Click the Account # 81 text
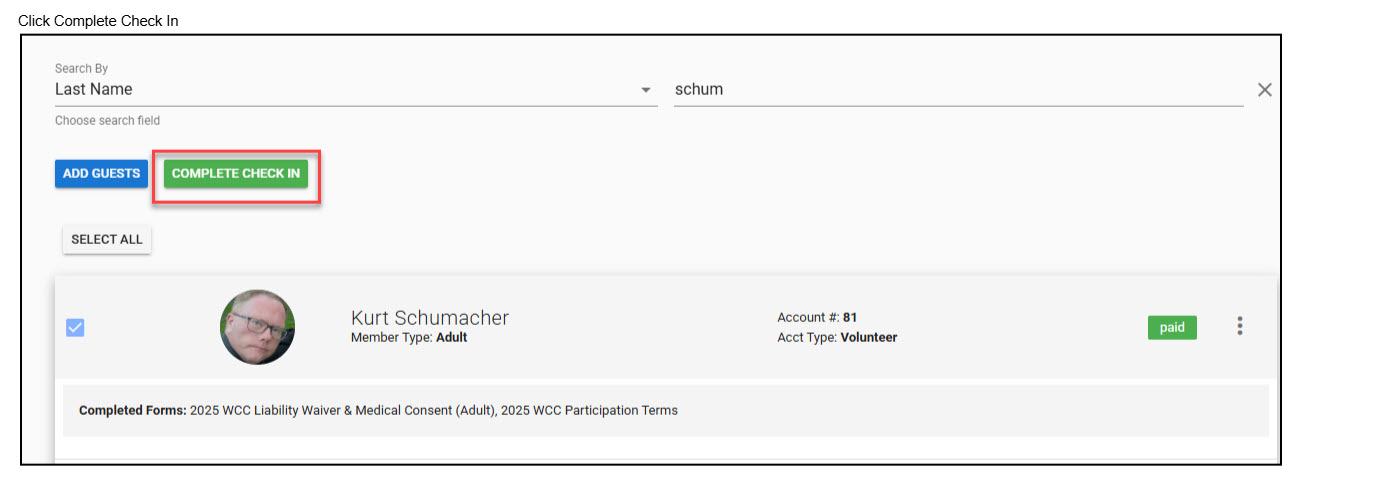Viewport: 1391px width, 481px height. click(817, 318)
